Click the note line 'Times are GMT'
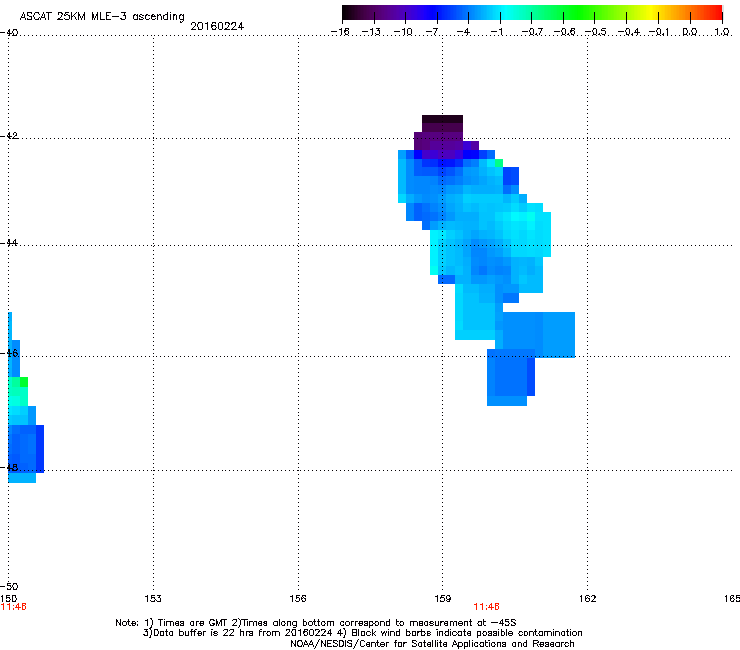 (x=193, y=623)
